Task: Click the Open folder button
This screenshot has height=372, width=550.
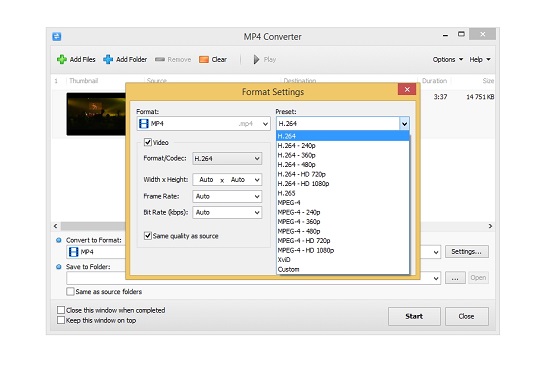Action: pyautogui.click(x=478, y=278)
